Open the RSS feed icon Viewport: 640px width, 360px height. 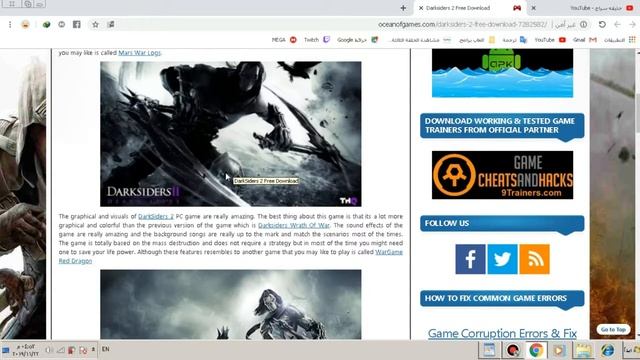[x=535, y=259]
